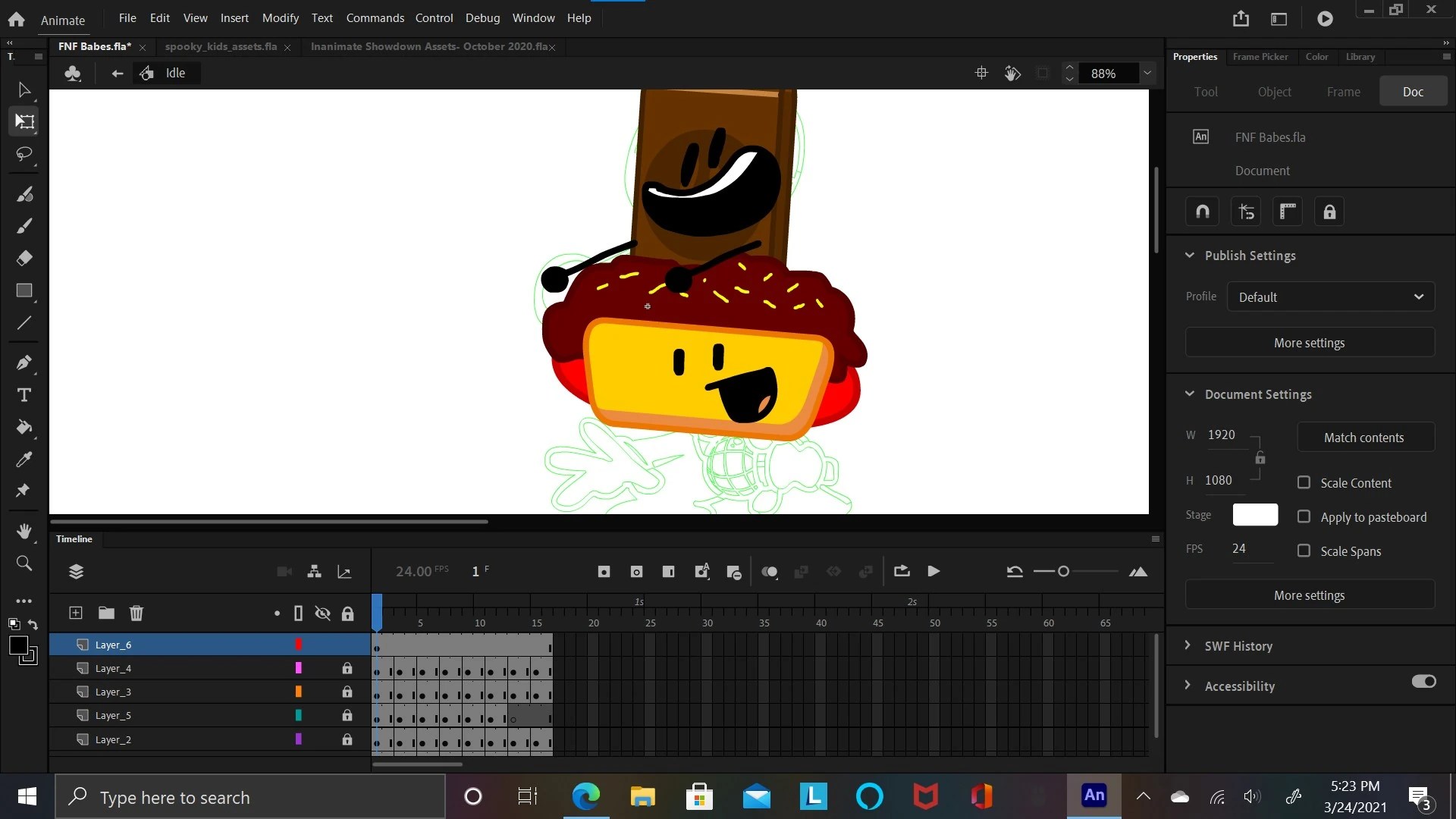This screenshot has width=1456, height=819.
Task: Select the Text tool
Action: pos(24,395)
